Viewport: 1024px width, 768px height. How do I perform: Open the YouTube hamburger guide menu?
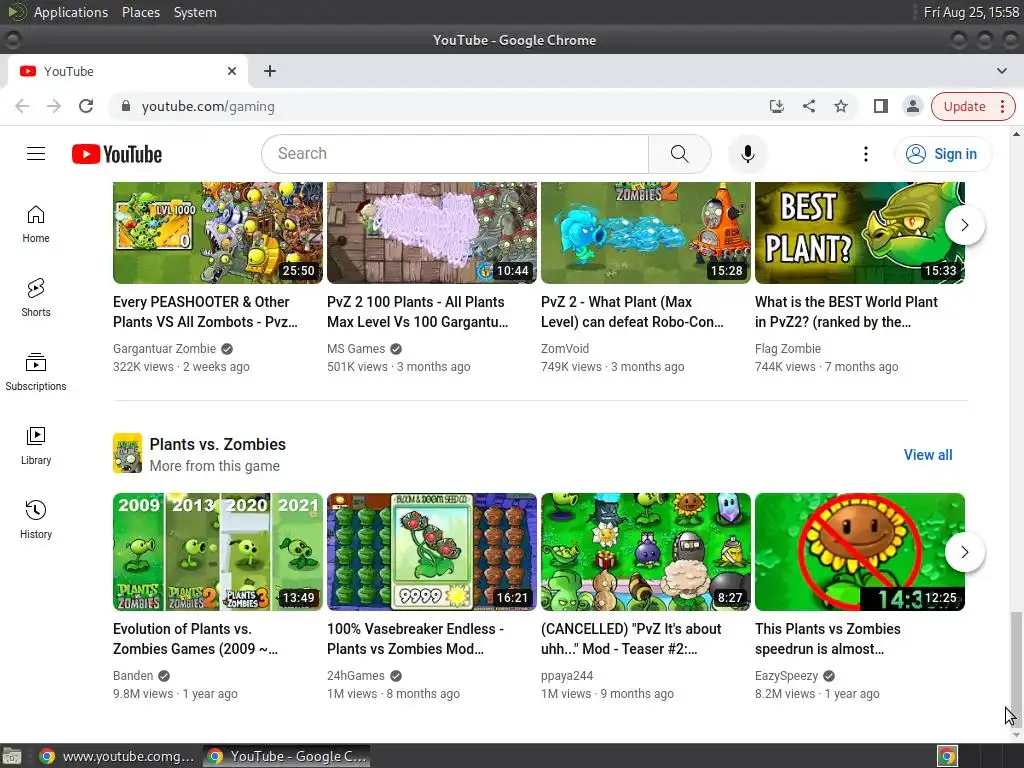(36, 154)
